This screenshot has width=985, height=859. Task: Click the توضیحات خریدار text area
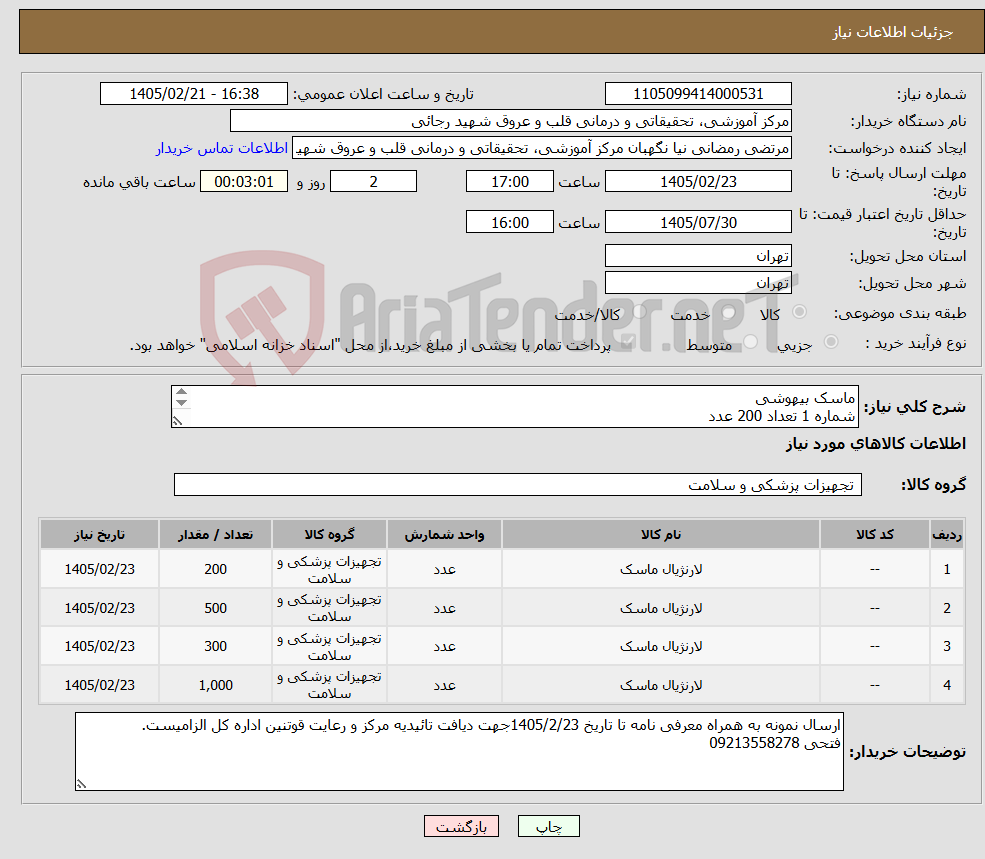click(x=459, y=751)
